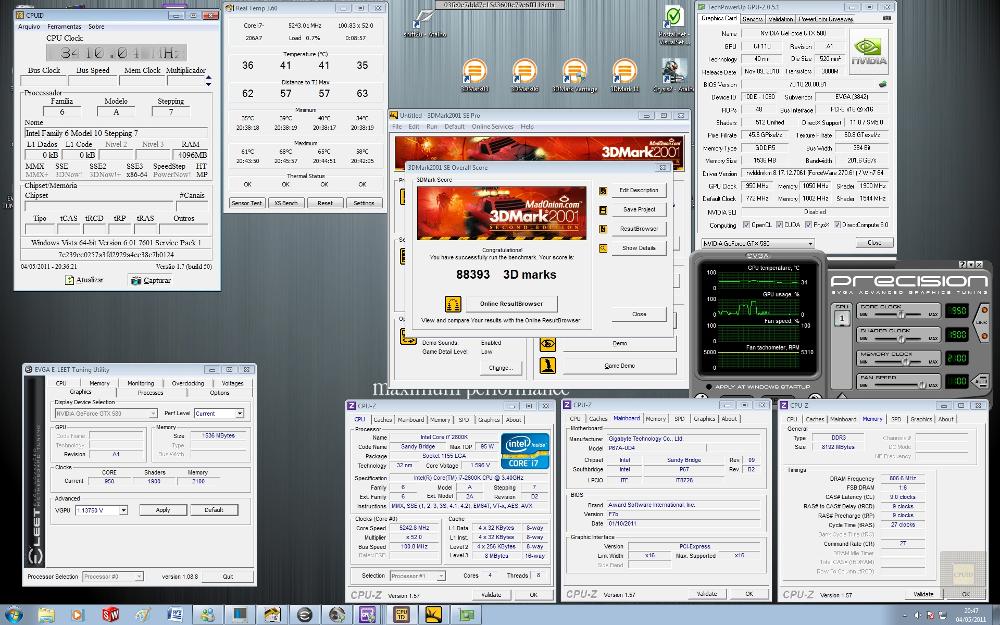Click the magnifier icon beside Show Details
The width and height of the screenshot is (1000, 625).
click(x=603, y=248)
